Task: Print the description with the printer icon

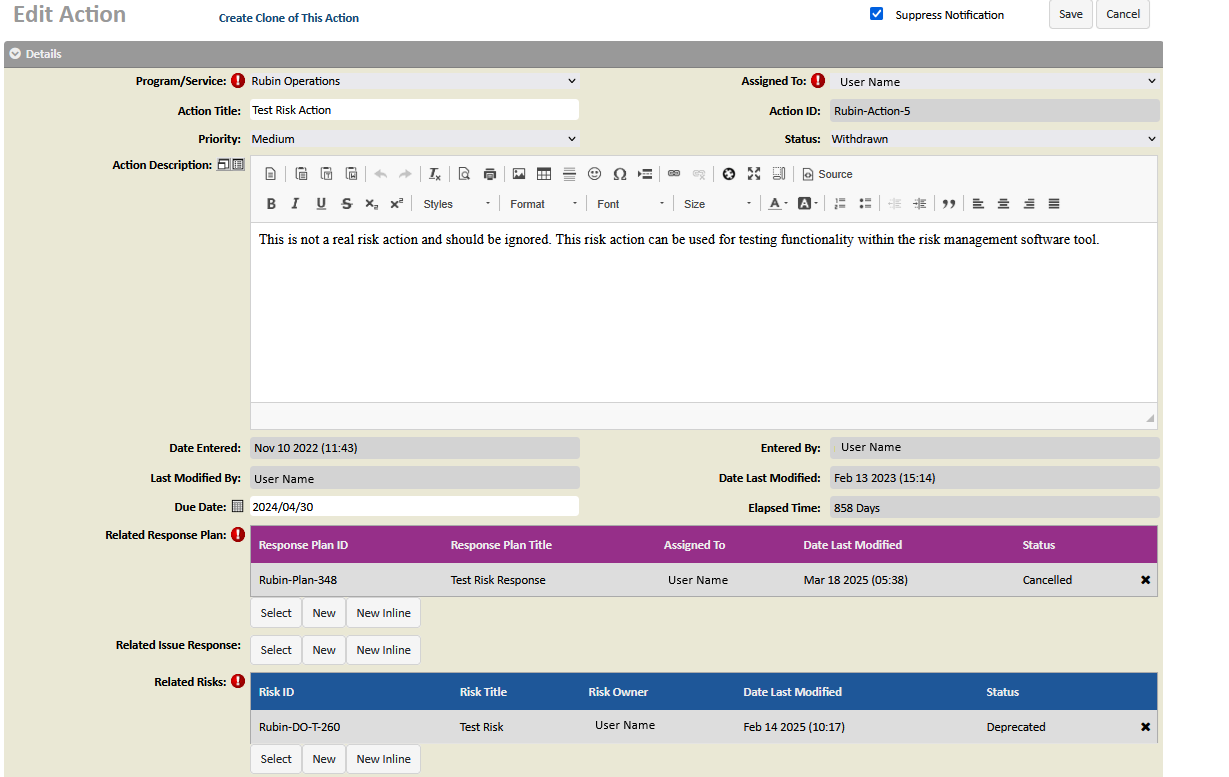Action: [x=490, y=174]
